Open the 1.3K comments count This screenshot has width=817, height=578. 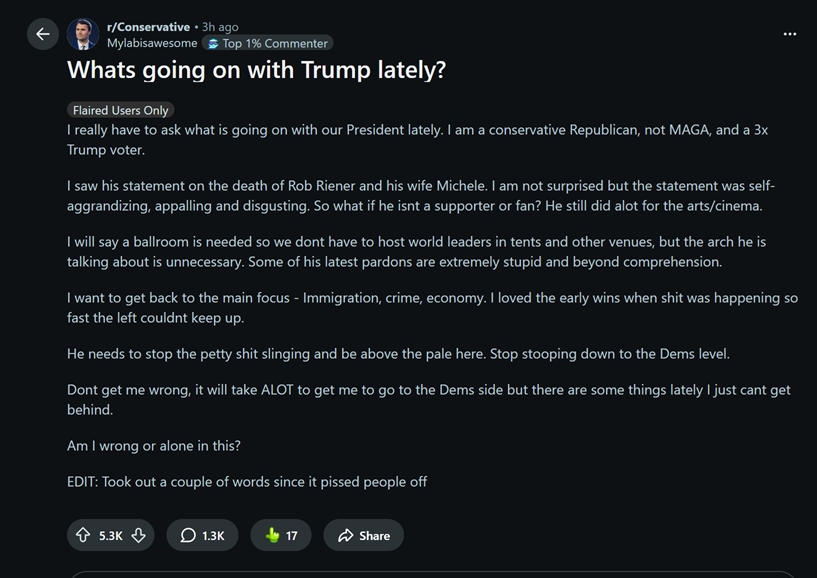point(213,536)
